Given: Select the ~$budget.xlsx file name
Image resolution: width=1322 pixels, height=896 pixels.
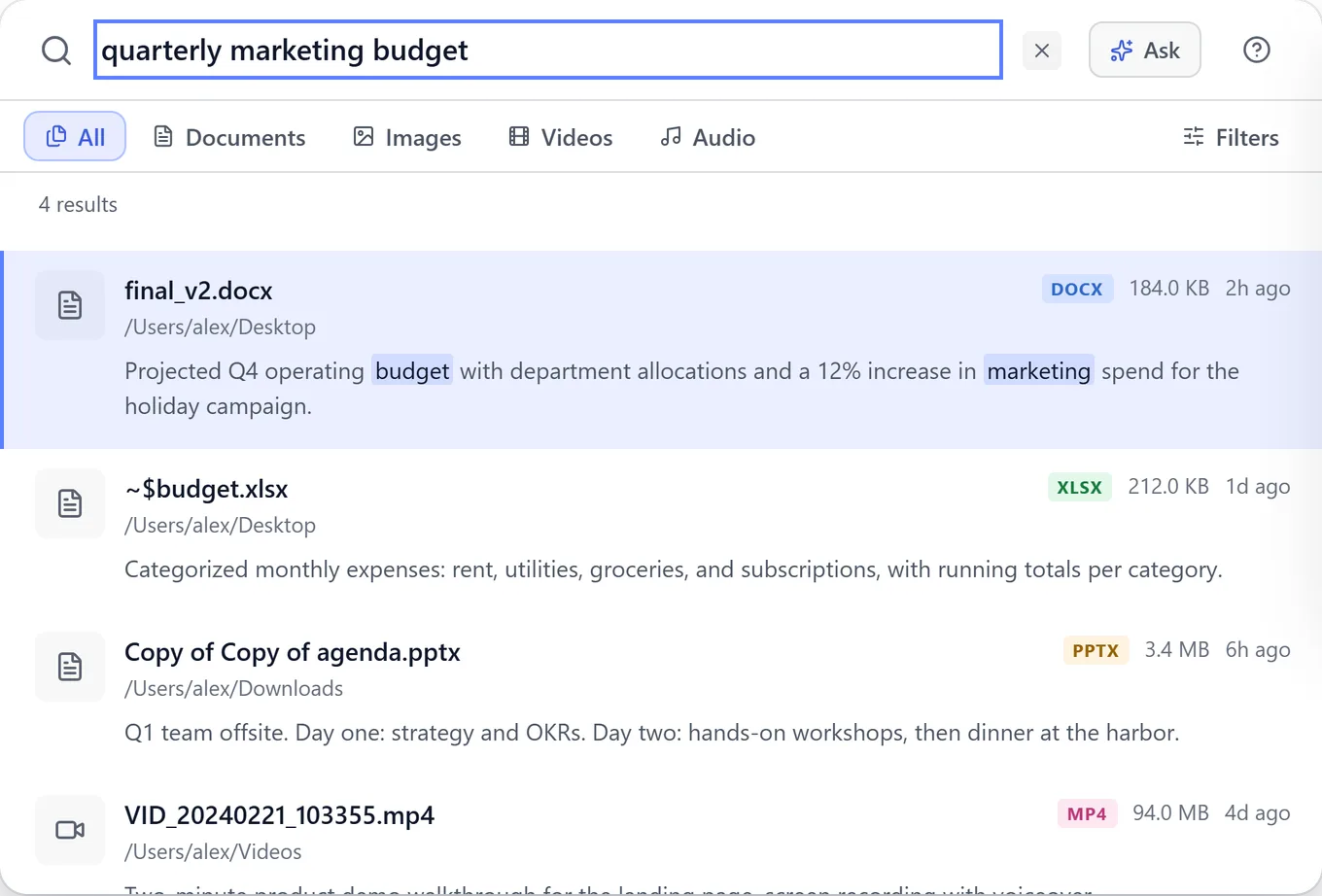Looking at the screenshot, I should click(x=206, y=489).
